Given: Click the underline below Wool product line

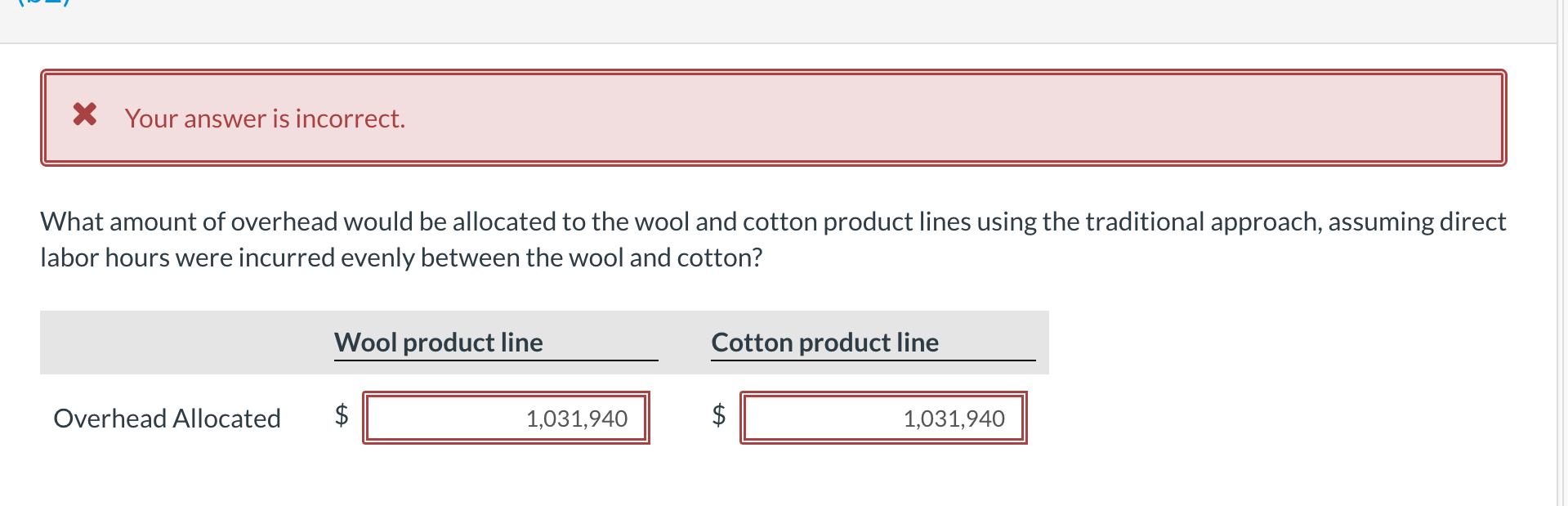Looking at the screenshot, I should [495, 360].
